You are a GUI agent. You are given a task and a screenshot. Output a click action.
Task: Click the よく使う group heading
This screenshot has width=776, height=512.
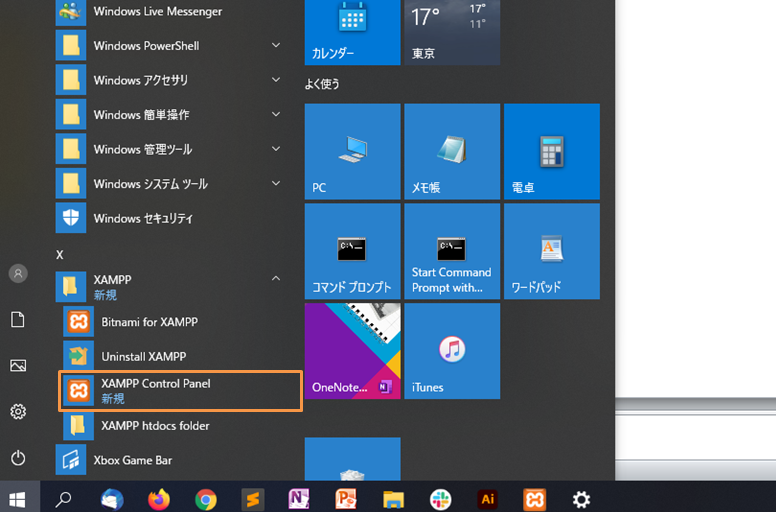click(x=322, y=84)
